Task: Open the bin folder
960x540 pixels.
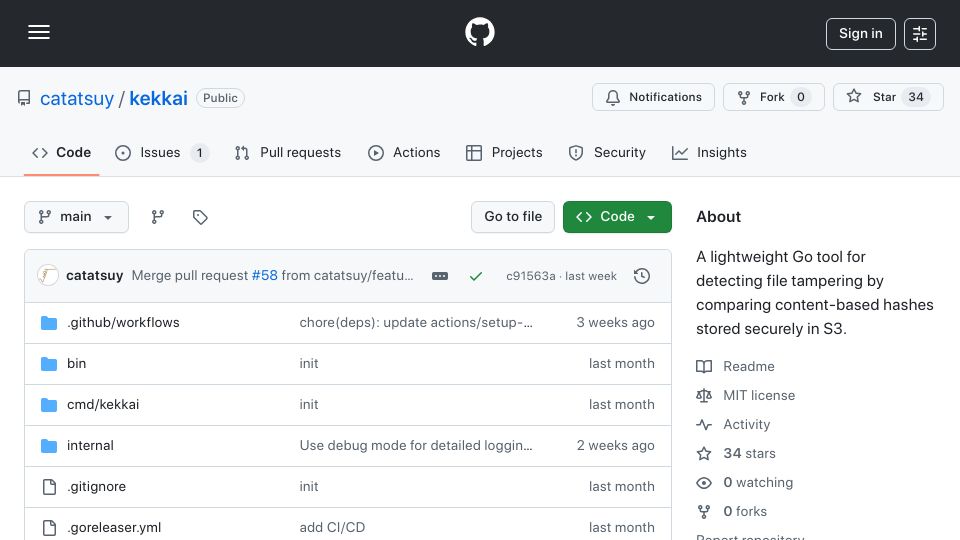Action: pos(77,364)
